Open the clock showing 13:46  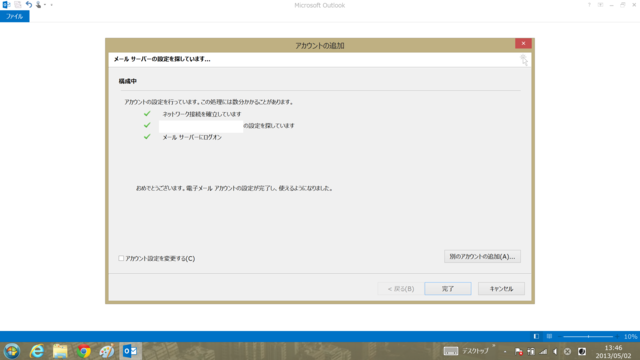coord(613,351)
